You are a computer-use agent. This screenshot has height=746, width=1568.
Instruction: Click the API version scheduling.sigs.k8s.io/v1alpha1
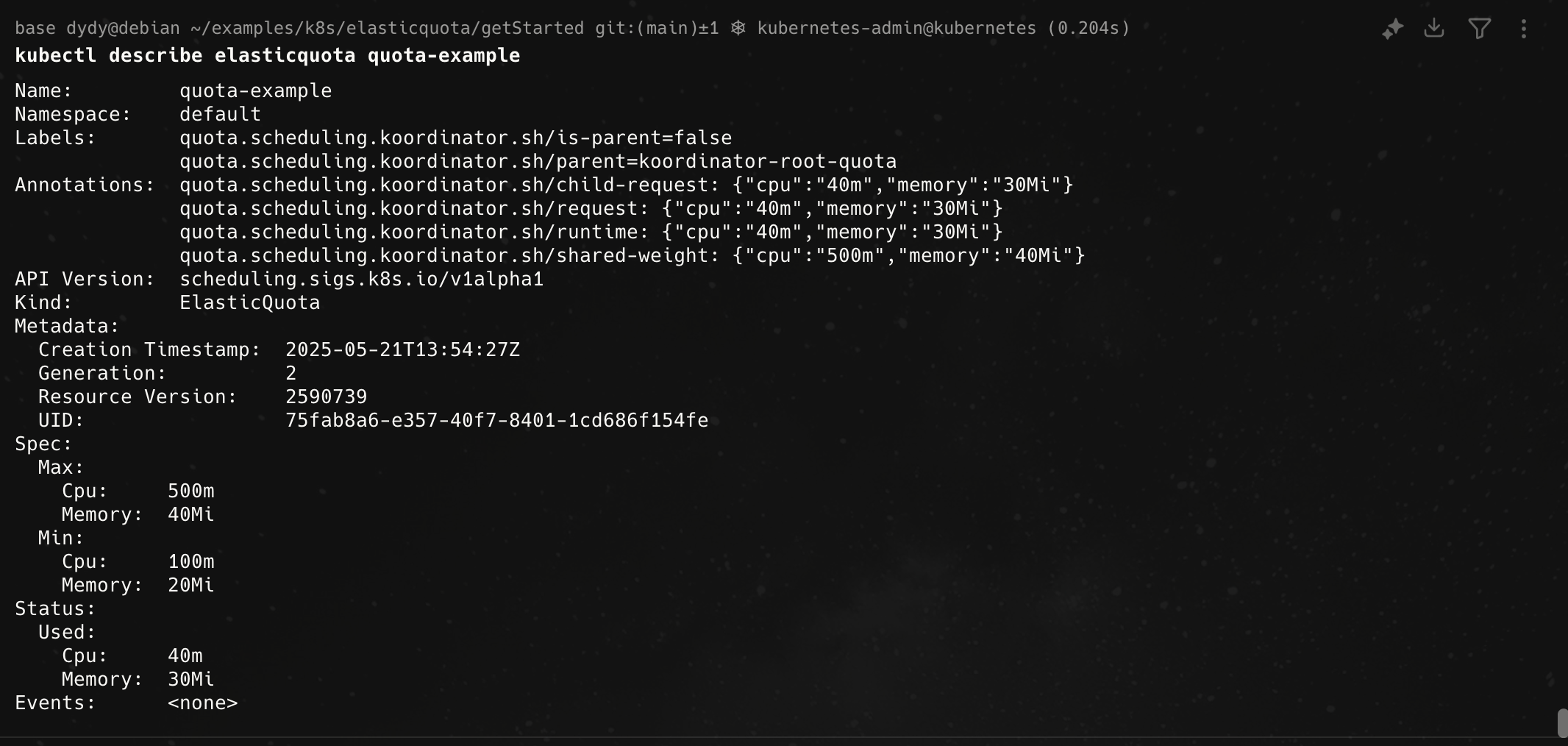(361, 279)
